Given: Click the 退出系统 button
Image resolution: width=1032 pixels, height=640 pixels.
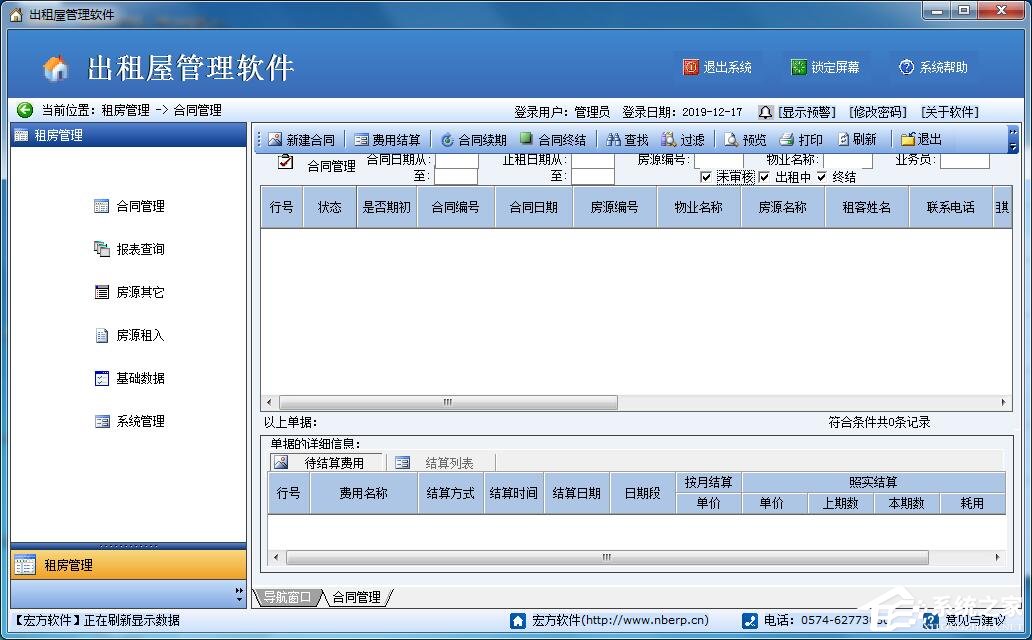Looking at the screenshot, I should coord(718,67).
